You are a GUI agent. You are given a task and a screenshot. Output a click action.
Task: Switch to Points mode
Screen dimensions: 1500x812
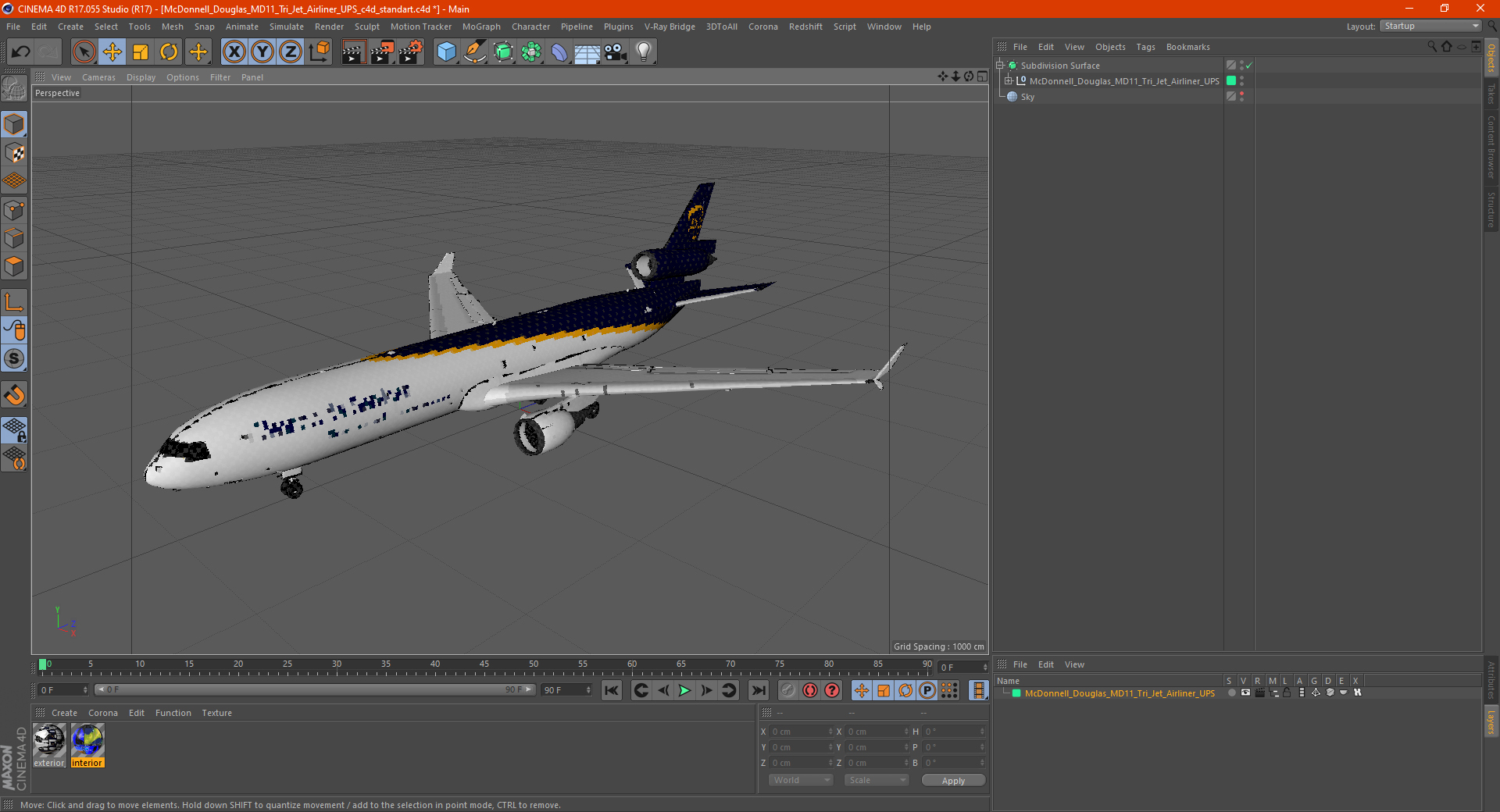click(x=14, y=209)
